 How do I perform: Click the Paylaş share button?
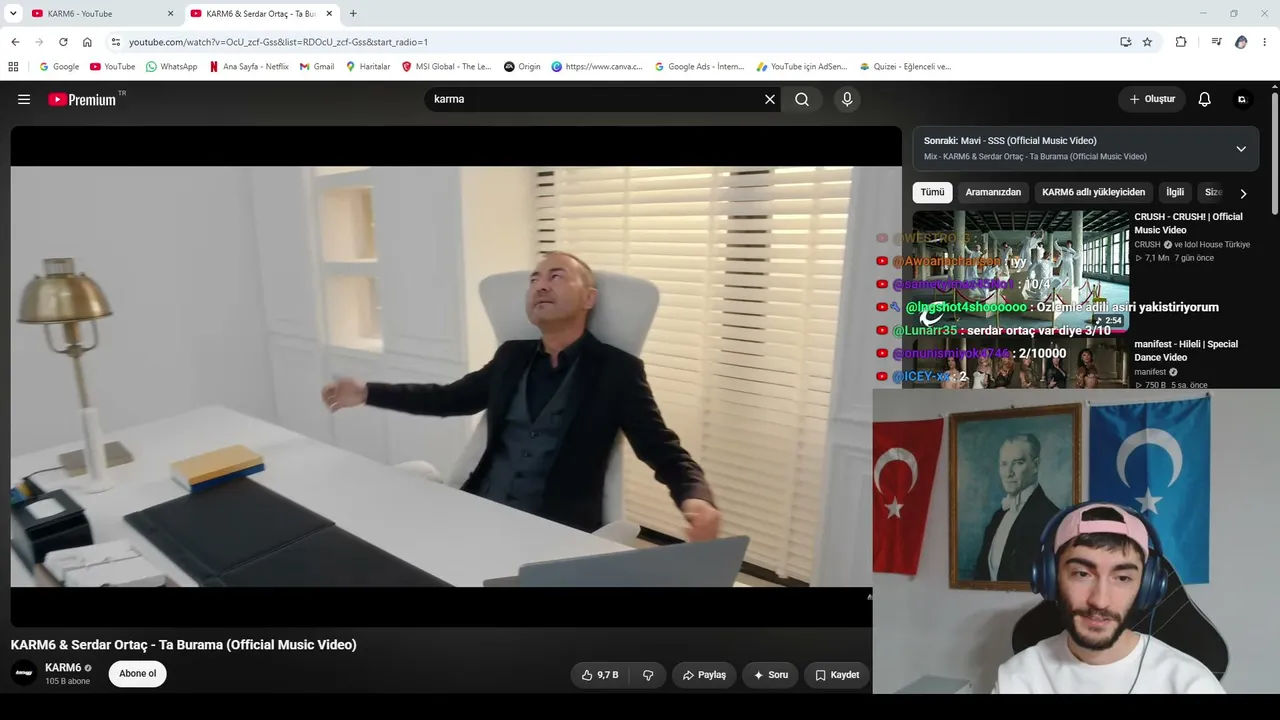pyautogui.click(x=704, y=675)
